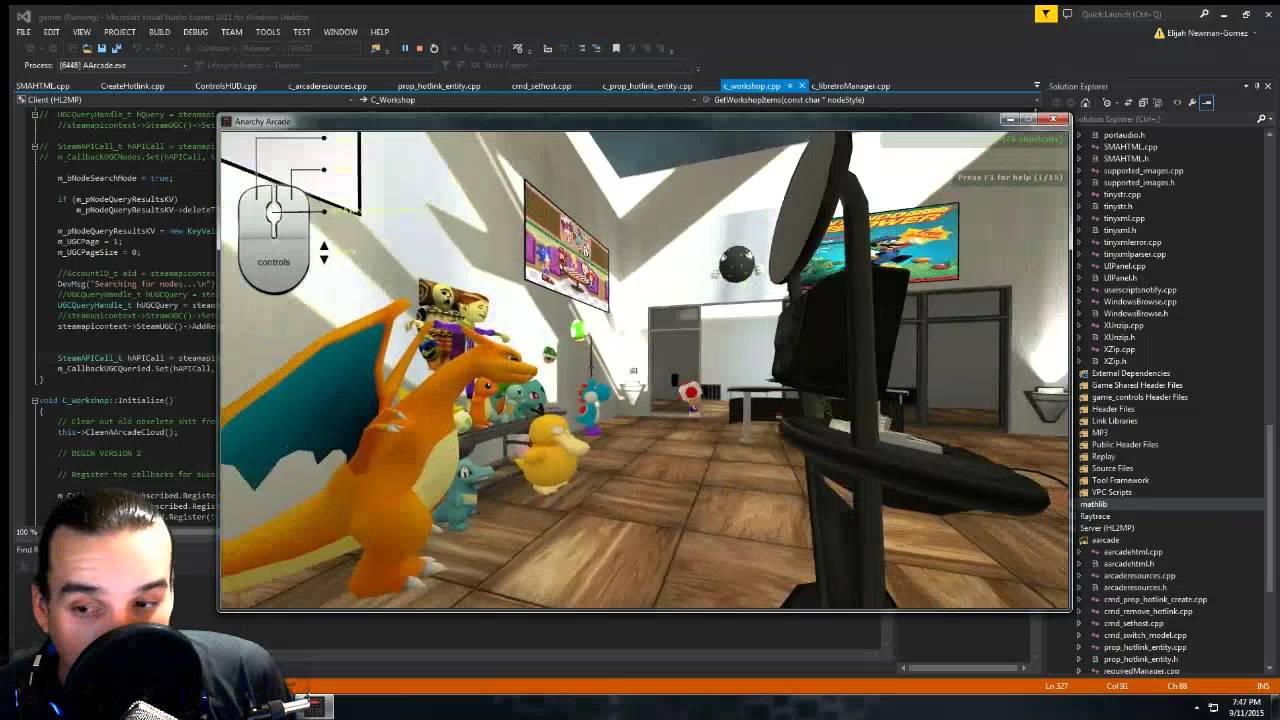
Task: Click the Solution Explorer search magnifier icon
Action: [1261, 119]
